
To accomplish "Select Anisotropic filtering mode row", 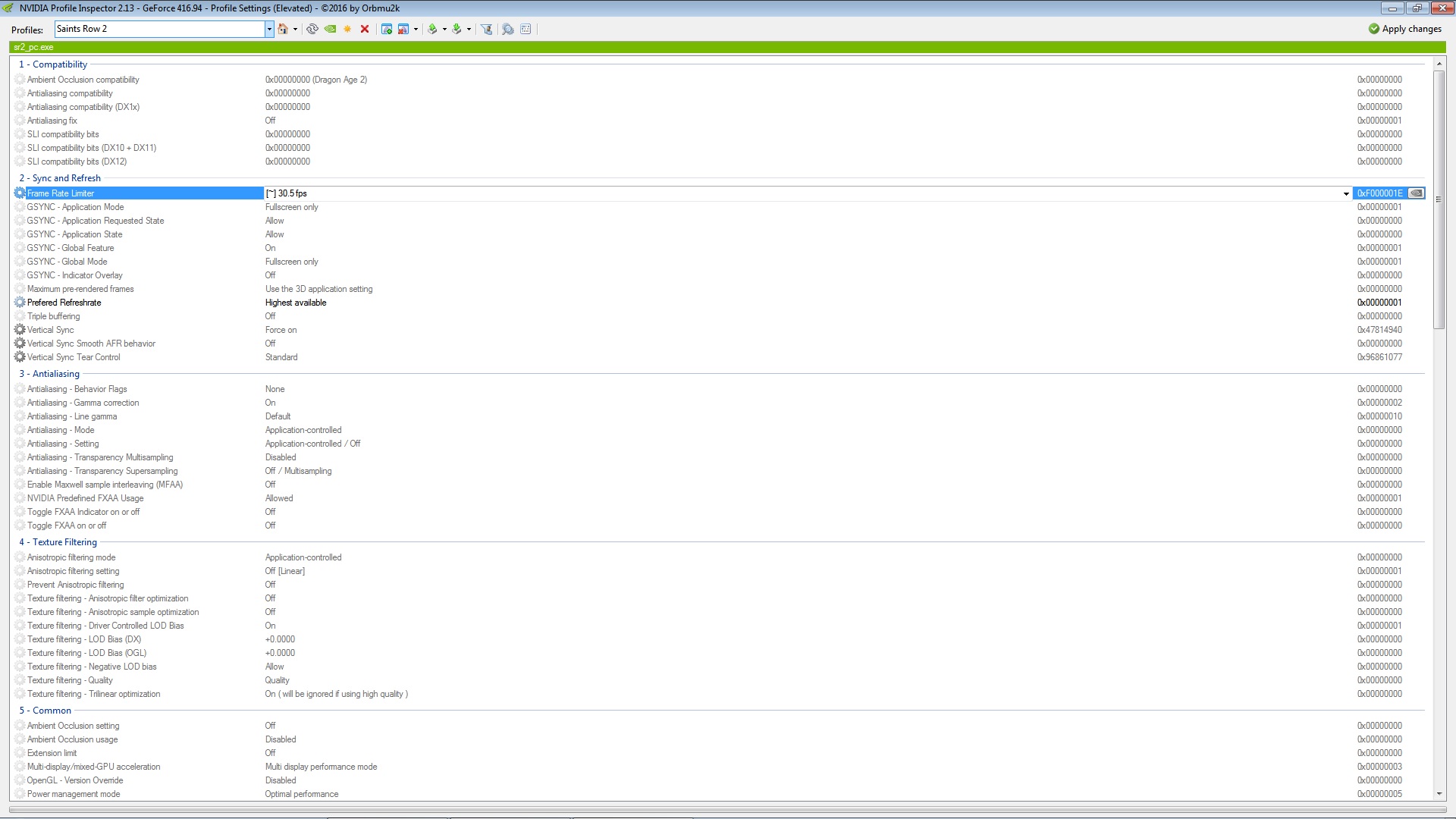I will pos(720,557).
